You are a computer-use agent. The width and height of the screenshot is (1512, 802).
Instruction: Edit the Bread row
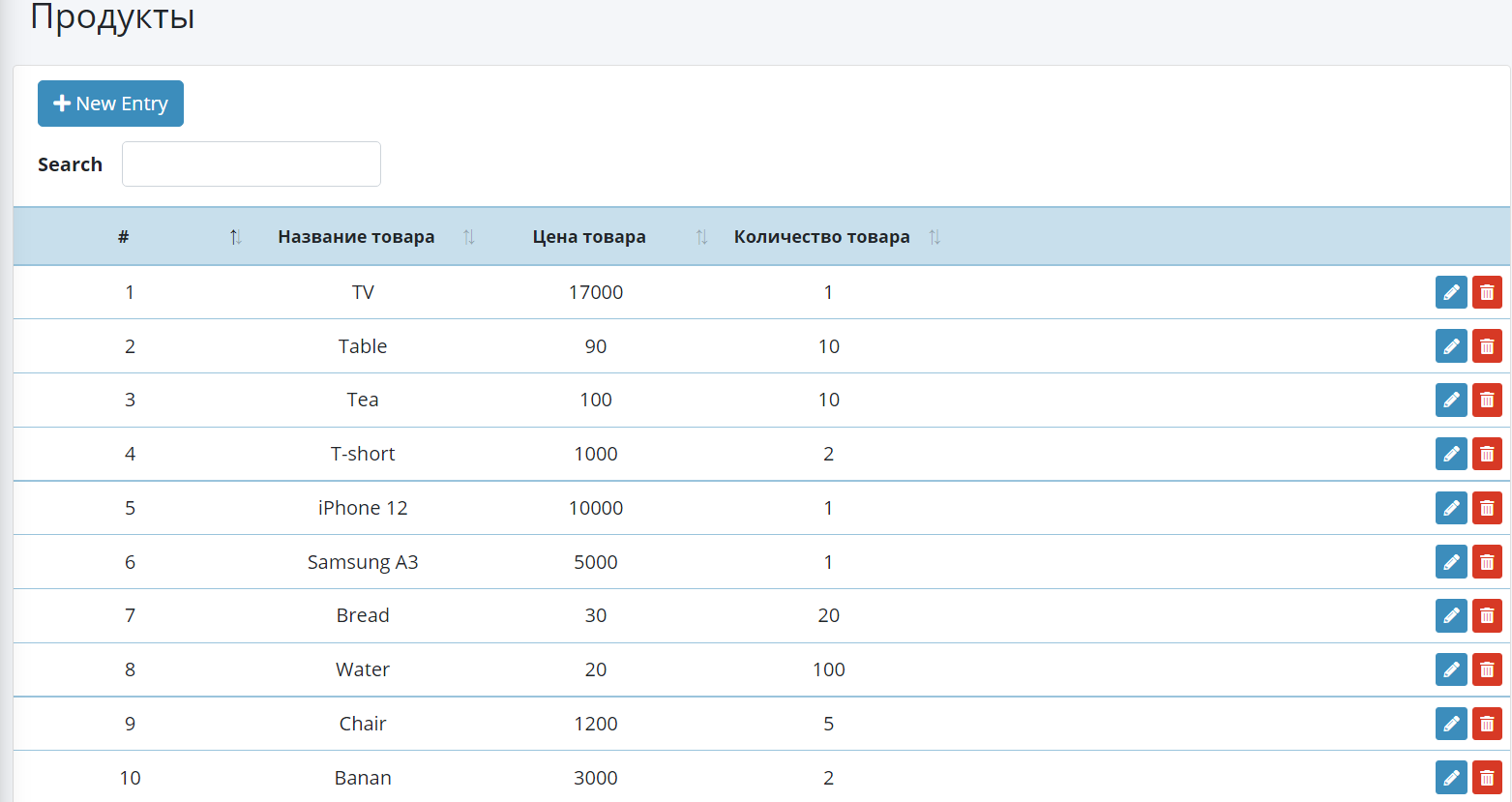pos(1451,615)
